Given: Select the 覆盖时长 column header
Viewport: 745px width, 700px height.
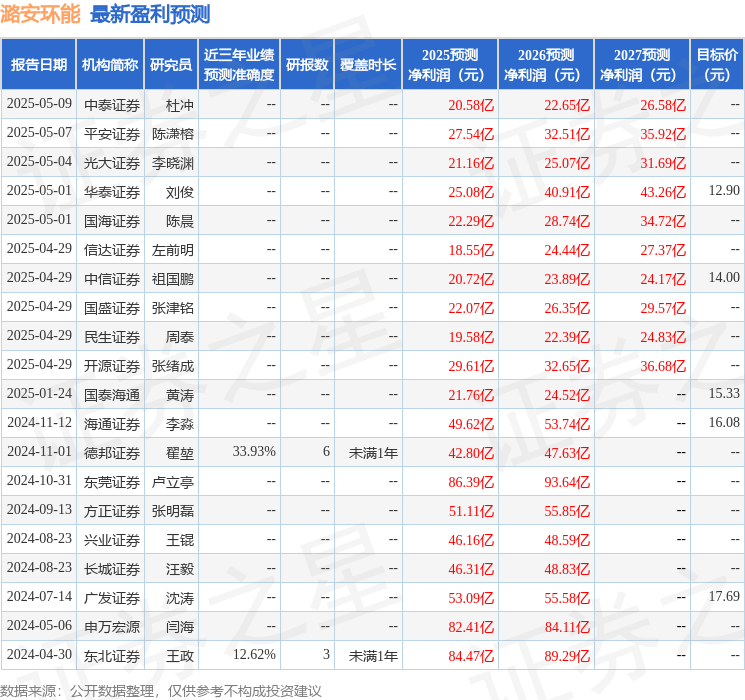Looking at the screenshot, I should click(x=368, y=65).
